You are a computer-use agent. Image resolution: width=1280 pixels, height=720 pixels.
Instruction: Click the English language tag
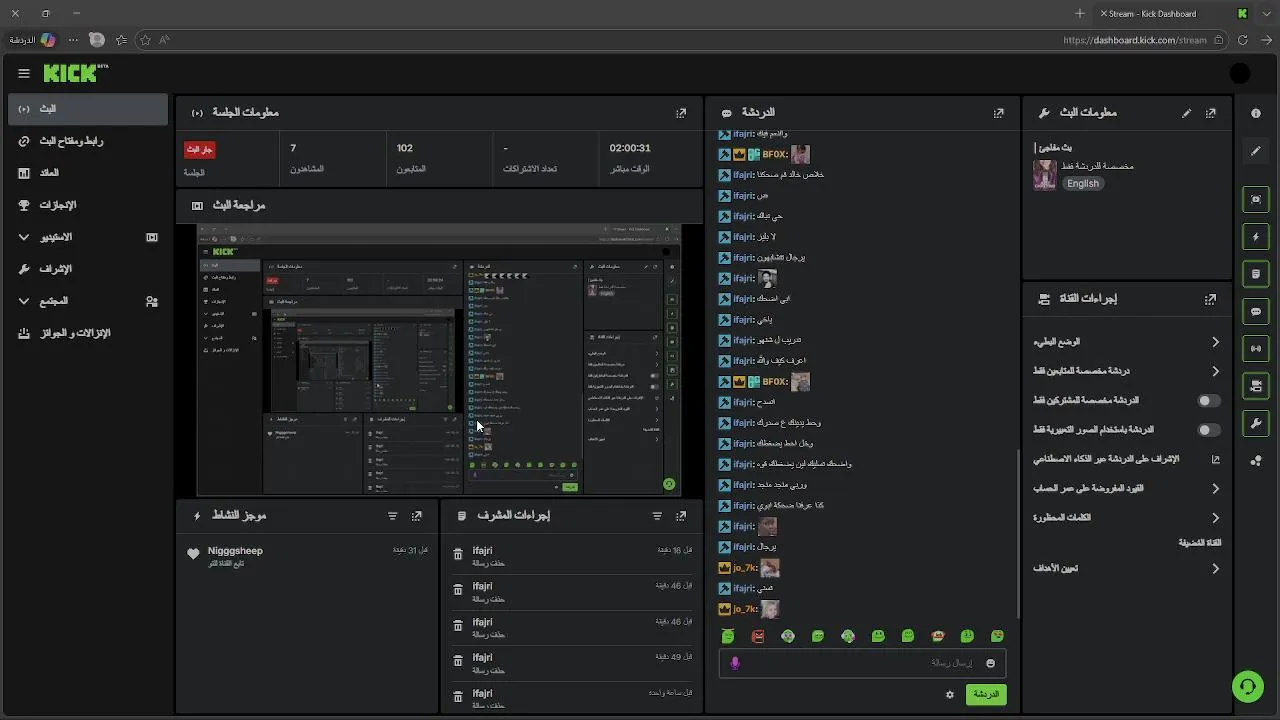click(1083, 183)
